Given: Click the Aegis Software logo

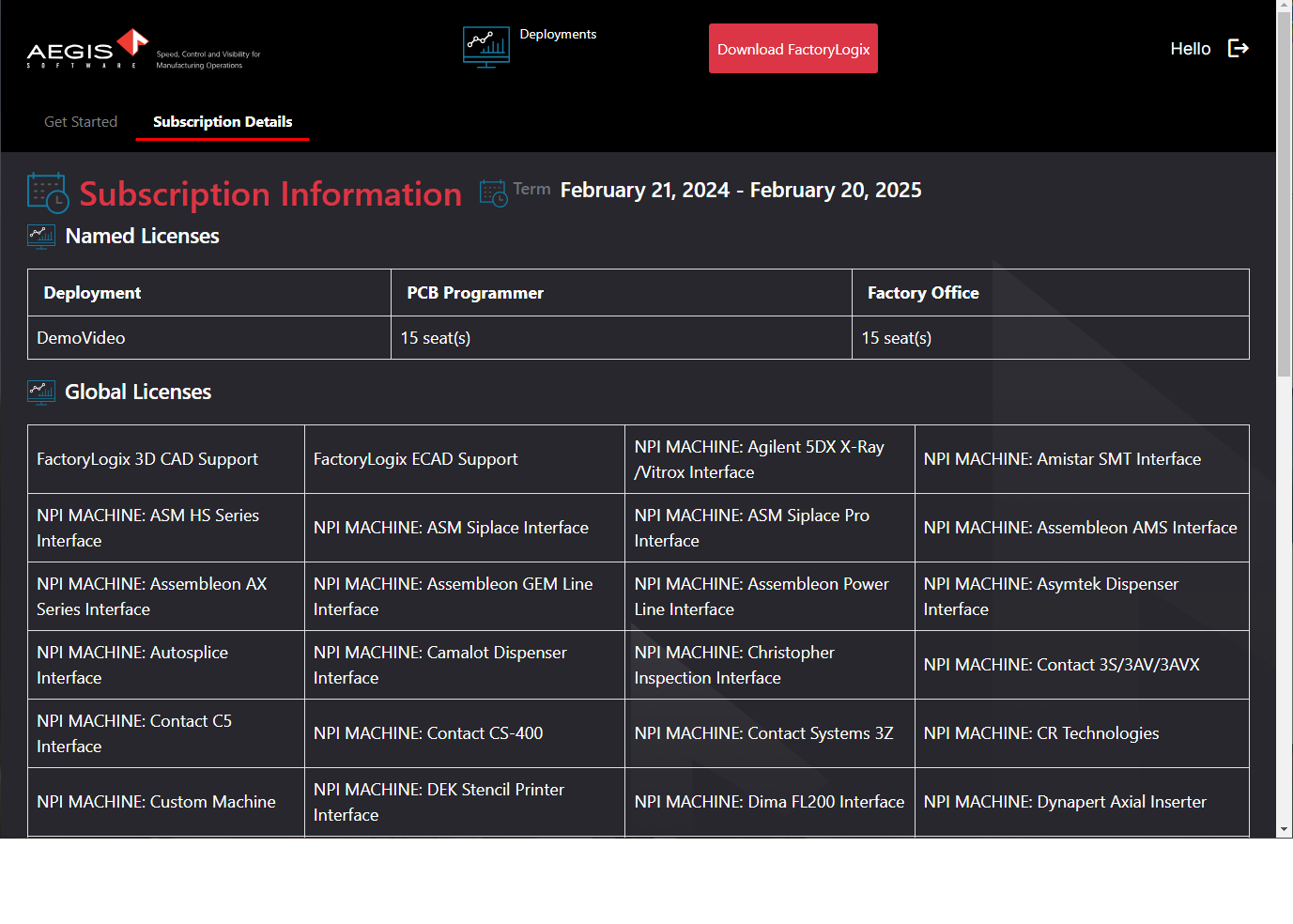Looking at the screenshot, I should tap(86, 49).
